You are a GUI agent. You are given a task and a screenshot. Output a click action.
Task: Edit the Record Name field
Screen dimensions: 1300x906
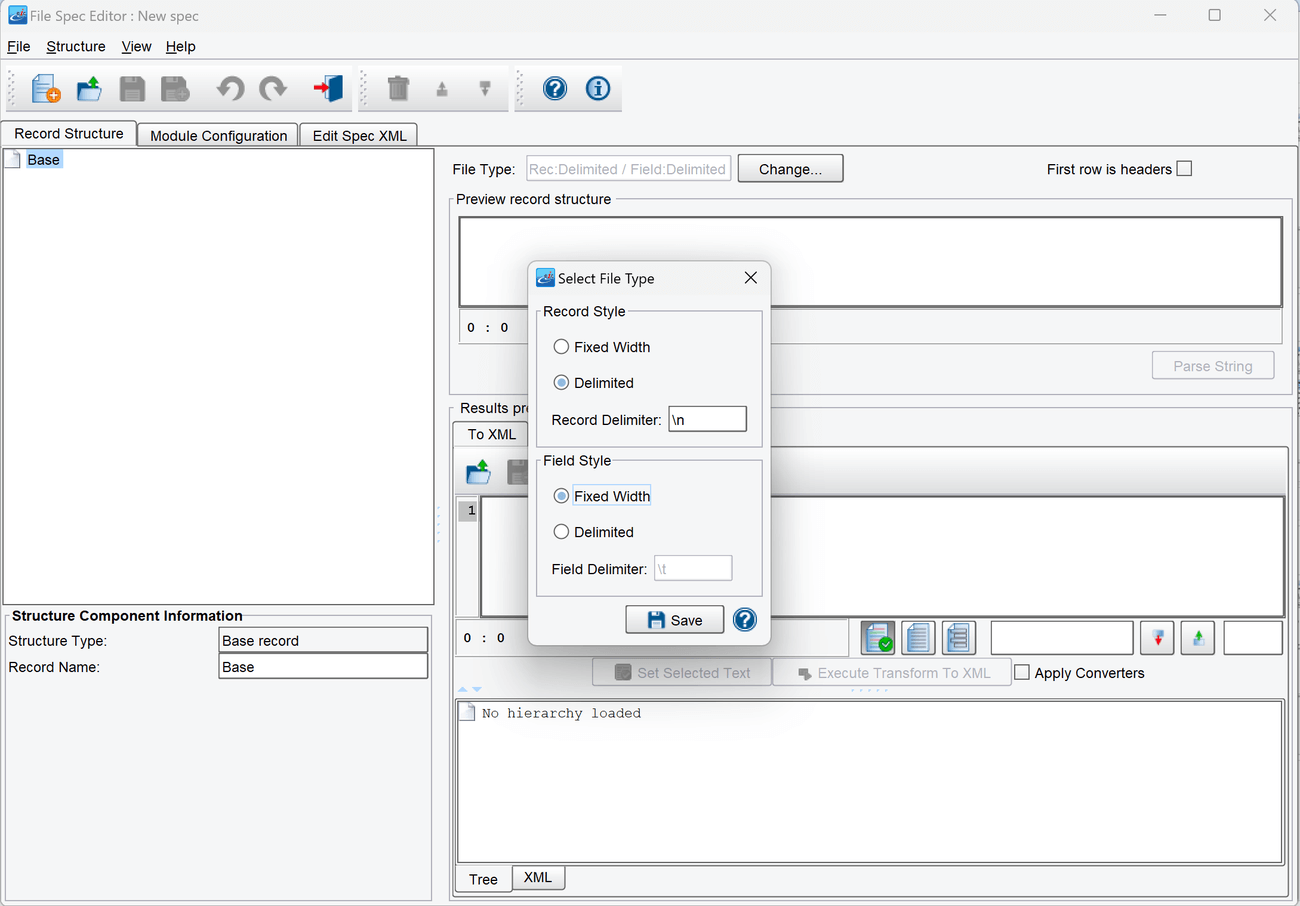click(323, 667)
